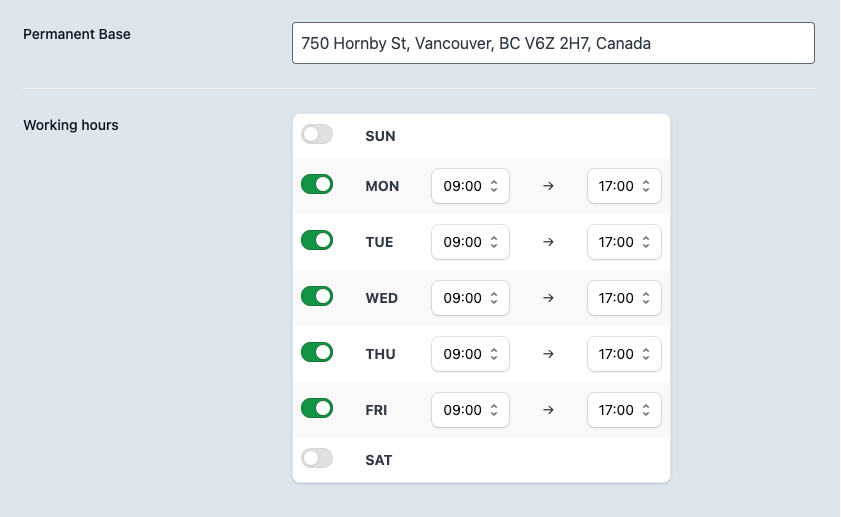
Task: Click the Permanent Base address field
Action: [x=553, y=44]
